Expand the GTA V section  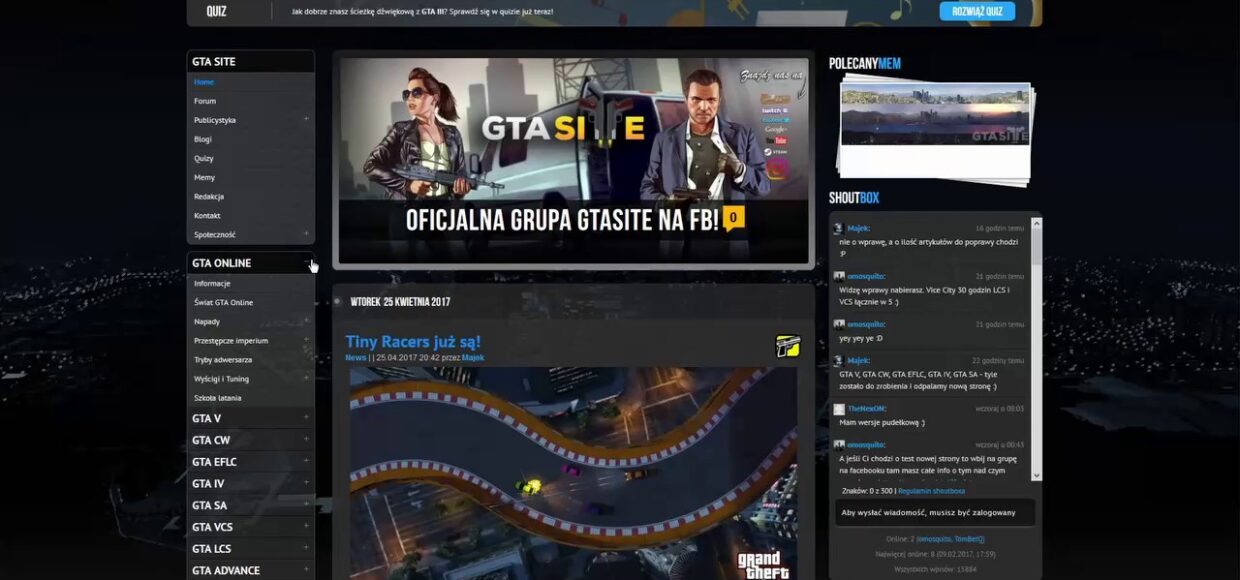pyautogui.click(x=307, y=418)
